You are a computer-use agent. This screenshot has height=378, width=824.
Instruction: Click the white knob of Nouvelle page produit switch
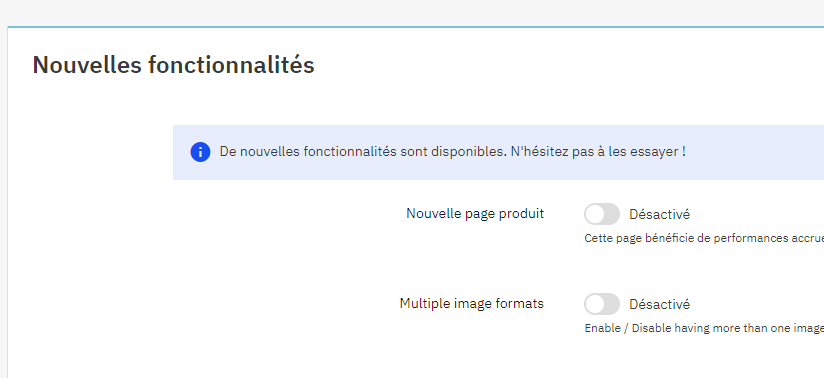(x=595, y=214)
